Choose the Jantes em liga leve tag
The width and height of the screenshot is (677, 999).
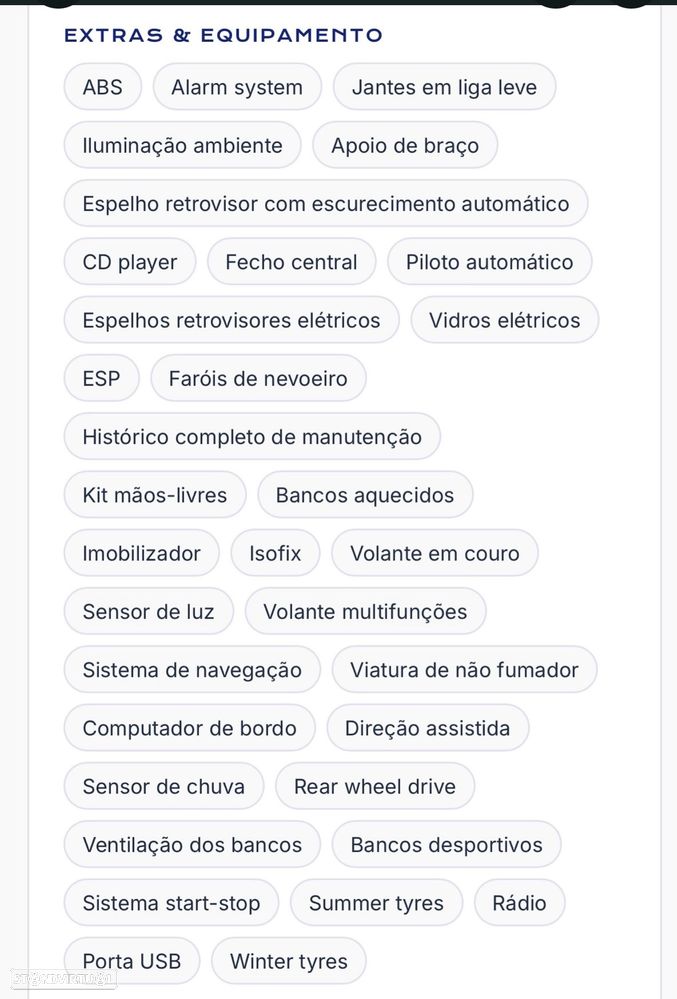444,87
